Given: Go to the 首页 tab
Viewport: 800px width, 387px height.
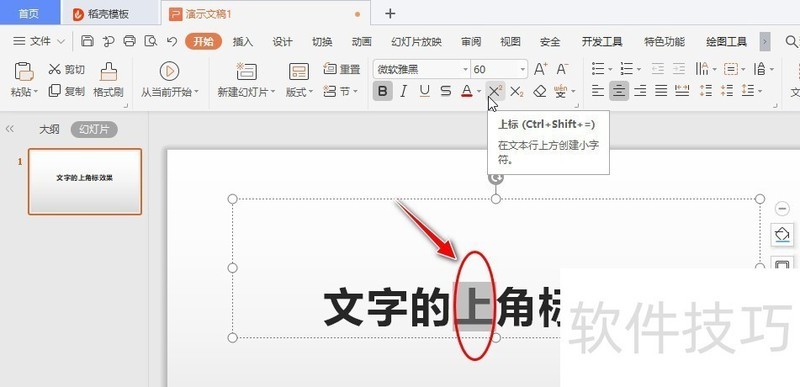Looking at the screenshot, I should (x=30, y=13).
